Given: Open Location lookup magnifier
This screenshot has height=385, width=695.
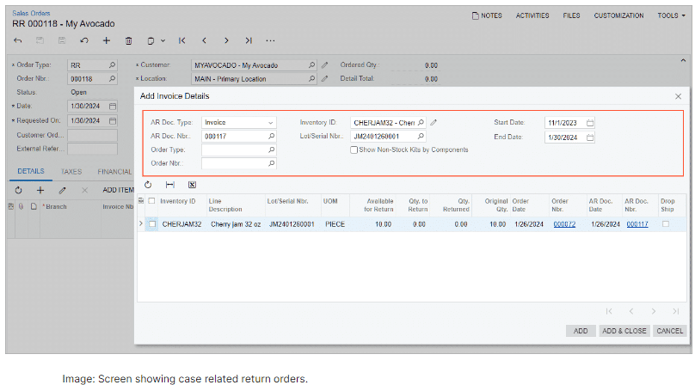Looking at the screenshot, I should [x=312, y=79].
